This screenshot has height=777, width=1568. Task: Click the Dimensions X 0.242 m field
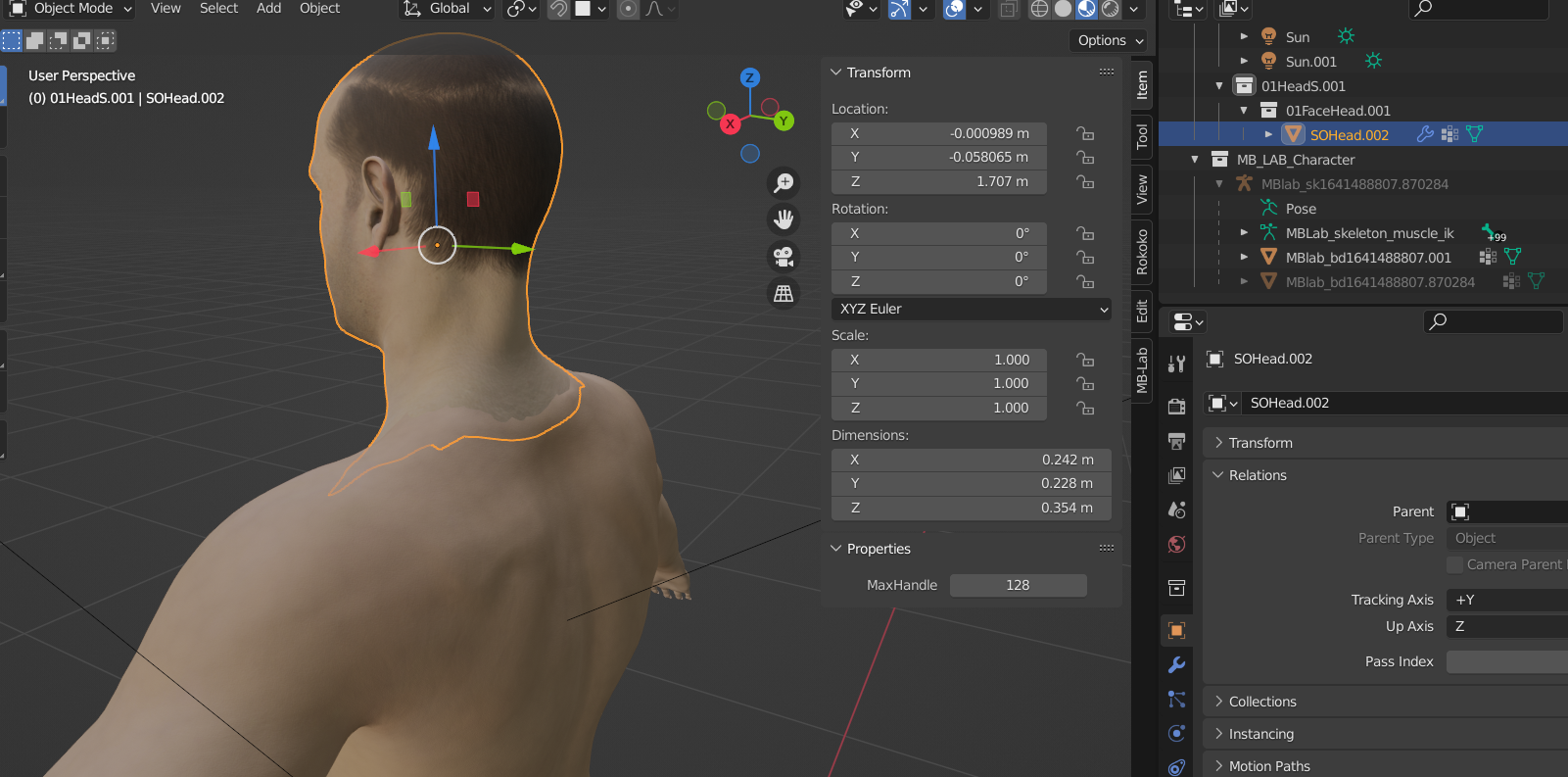point(972,460)
